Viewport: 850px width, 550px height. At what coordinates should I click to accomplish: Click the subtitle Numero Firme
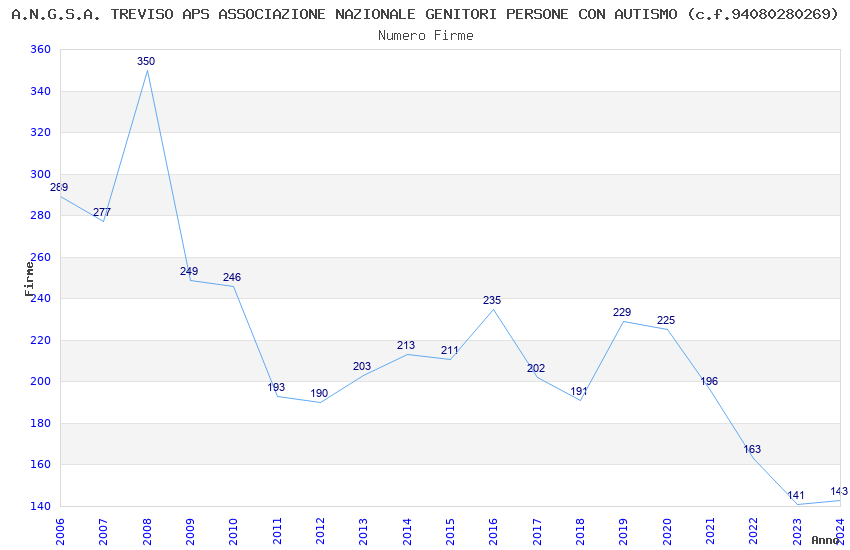[426, 36]
